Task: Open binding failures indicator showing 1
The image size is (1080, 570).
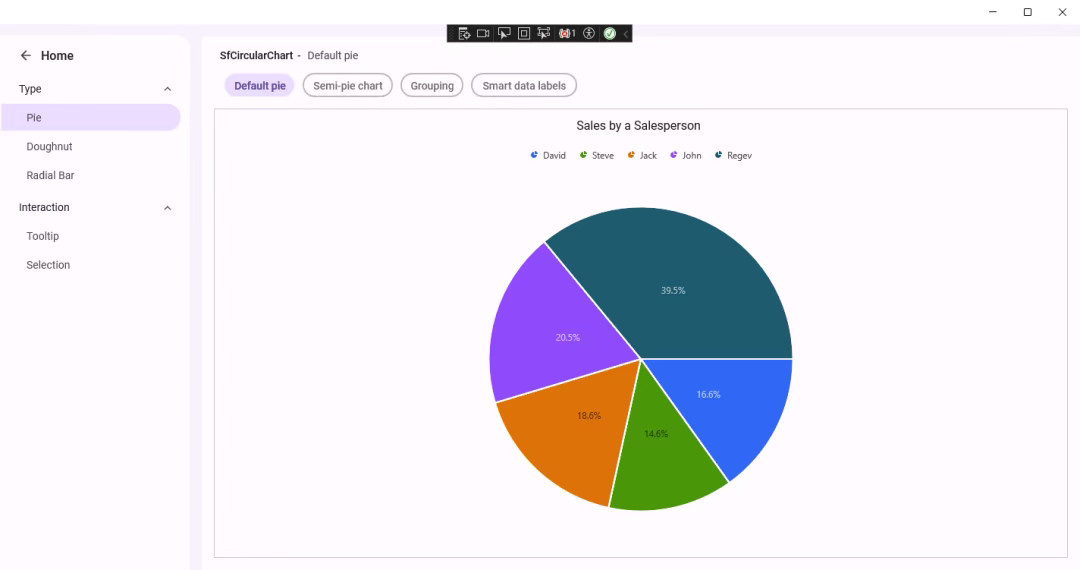Action: coord(567,33)
